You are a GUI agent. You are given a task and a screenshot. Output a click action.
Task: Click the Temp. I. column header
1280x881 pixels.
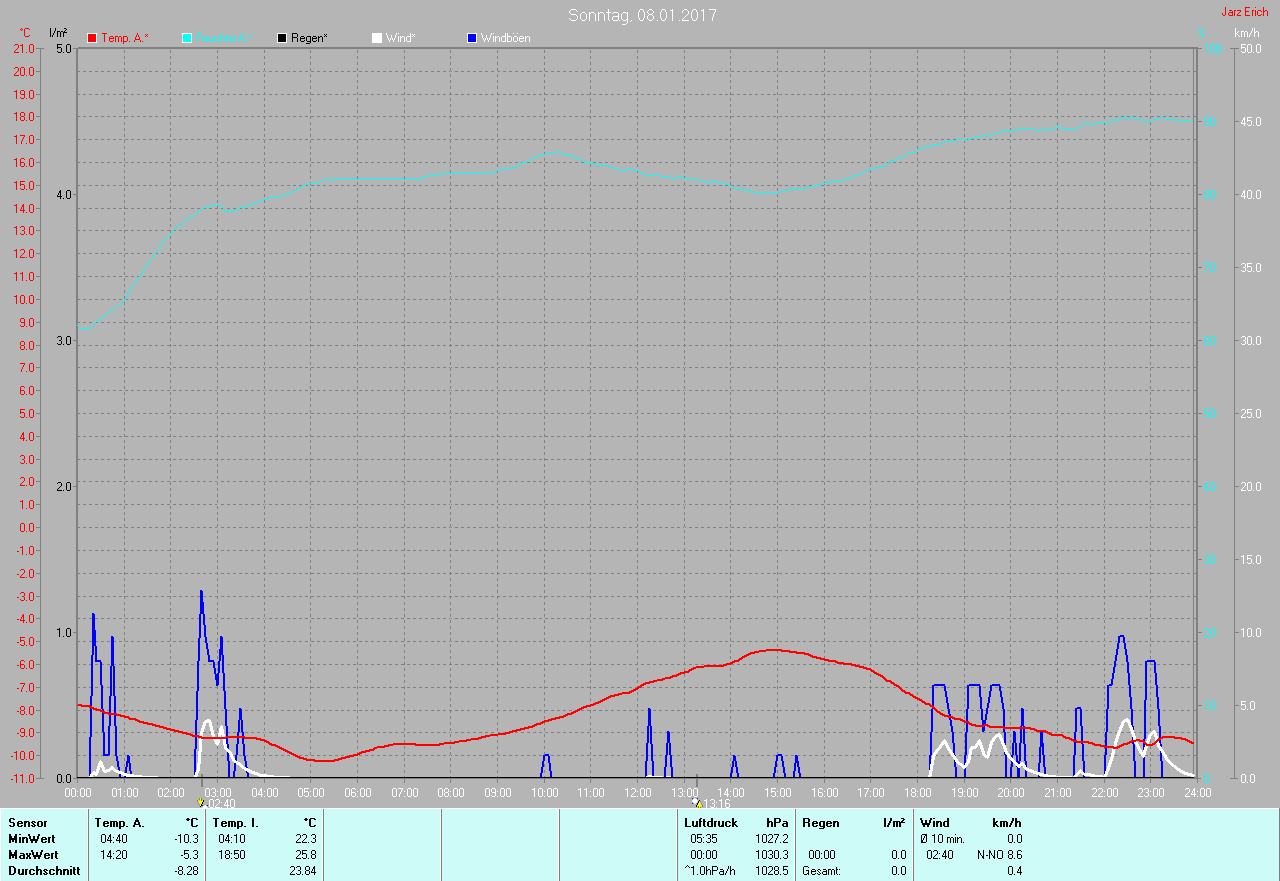tap(236, 823)
